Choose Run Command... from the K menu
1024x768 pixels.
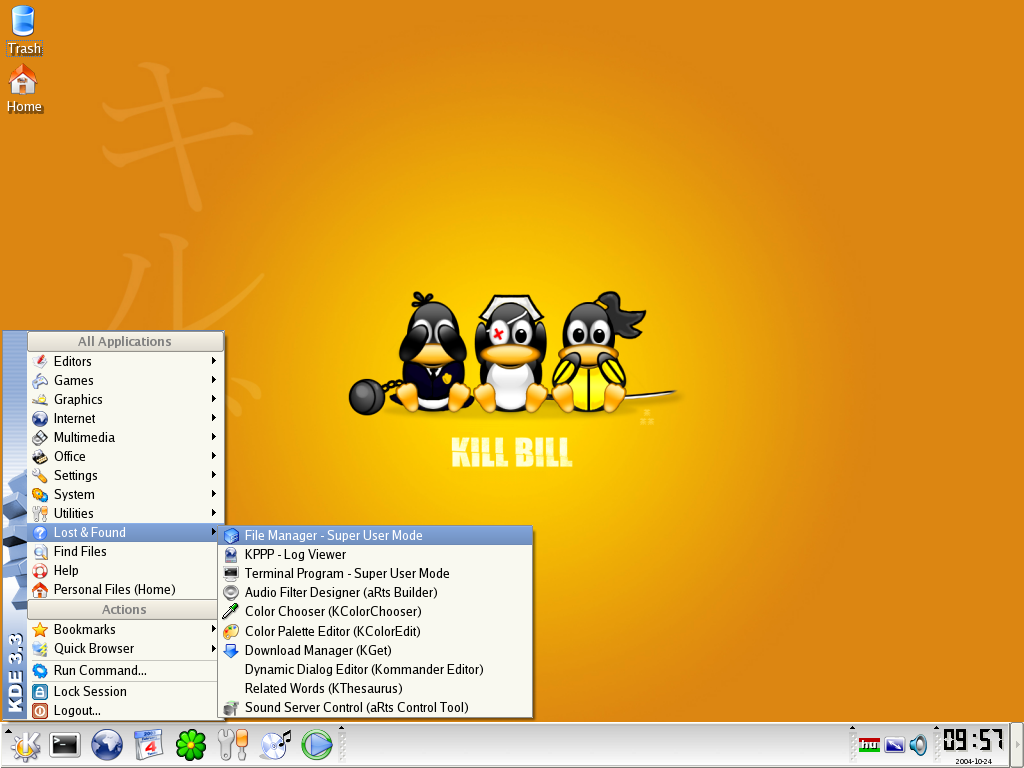click(x=123, y=671)
